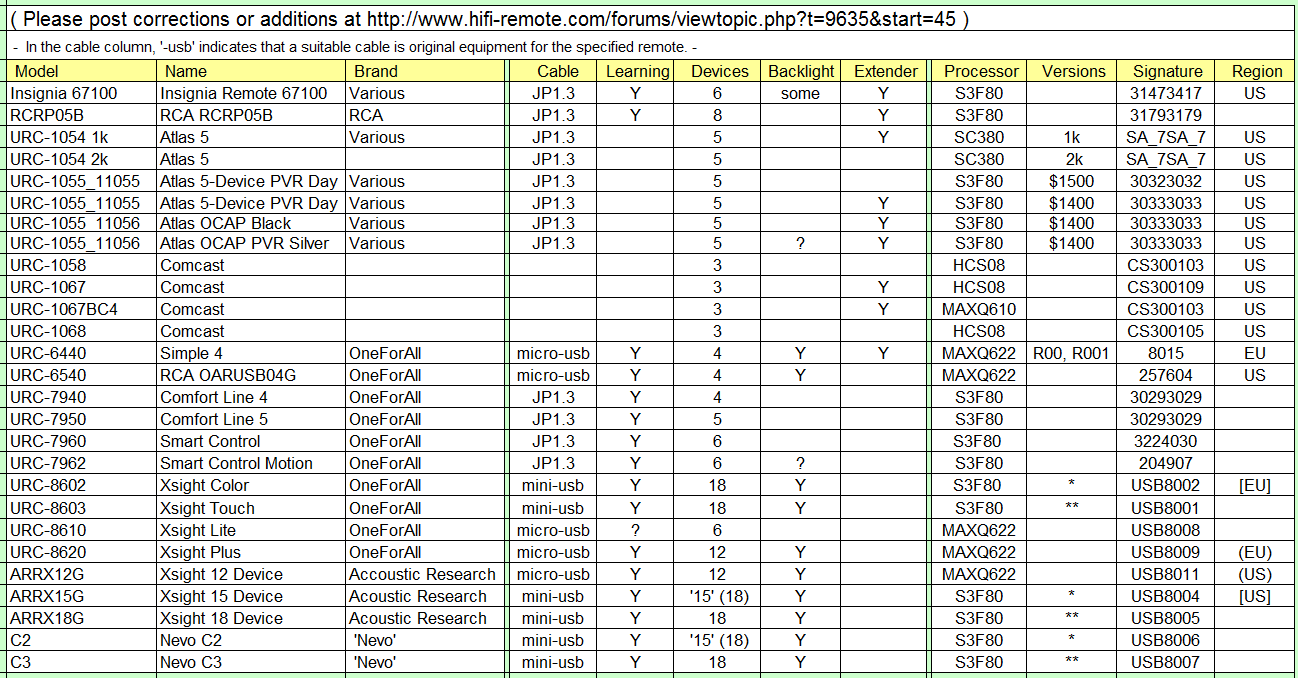Image resolution: width=1298 pixels, height=678 pixels.
Task: Select the Backlight column header
Action: (x=800, y=71)
